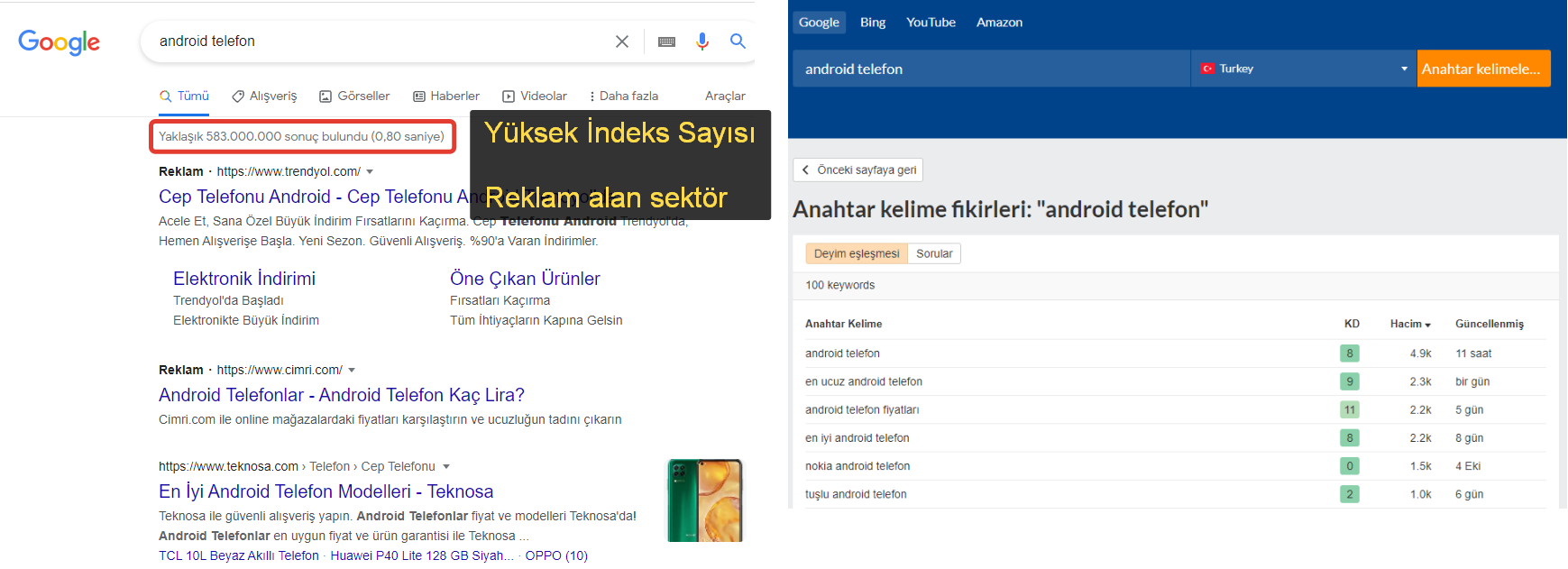This screenshot has width=1568, height=569.
Task: Open En İyi Android Telefon Modelleri - Teknosa
Action: click(x=326, y=491)
